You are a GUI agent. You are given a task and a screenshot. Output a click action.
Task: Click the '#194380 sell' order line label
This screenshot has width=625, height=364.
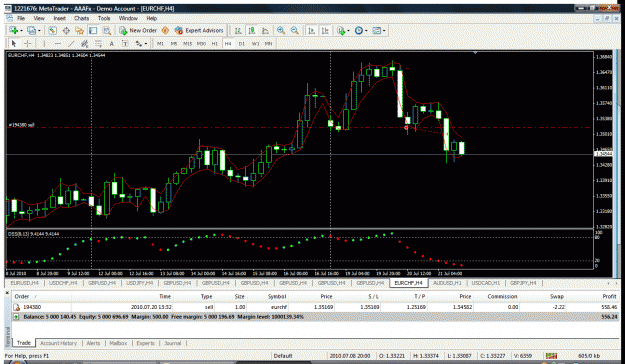21,125
